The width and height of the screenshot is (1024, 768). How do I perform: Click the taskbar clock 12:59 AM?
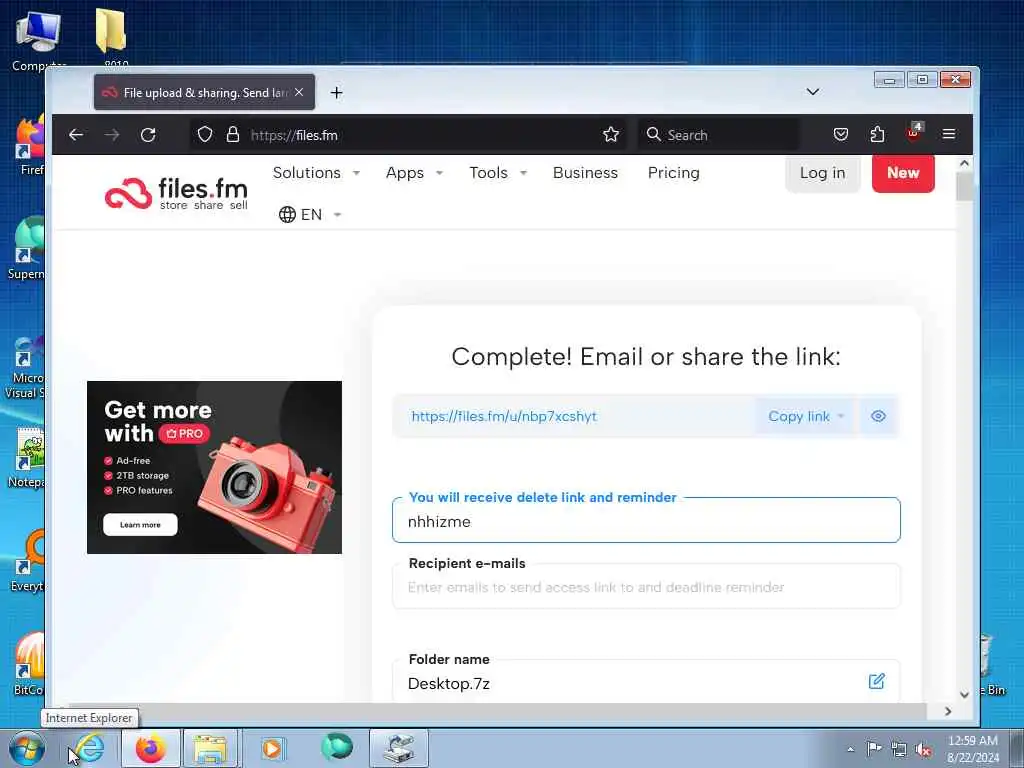pos(972,749)
